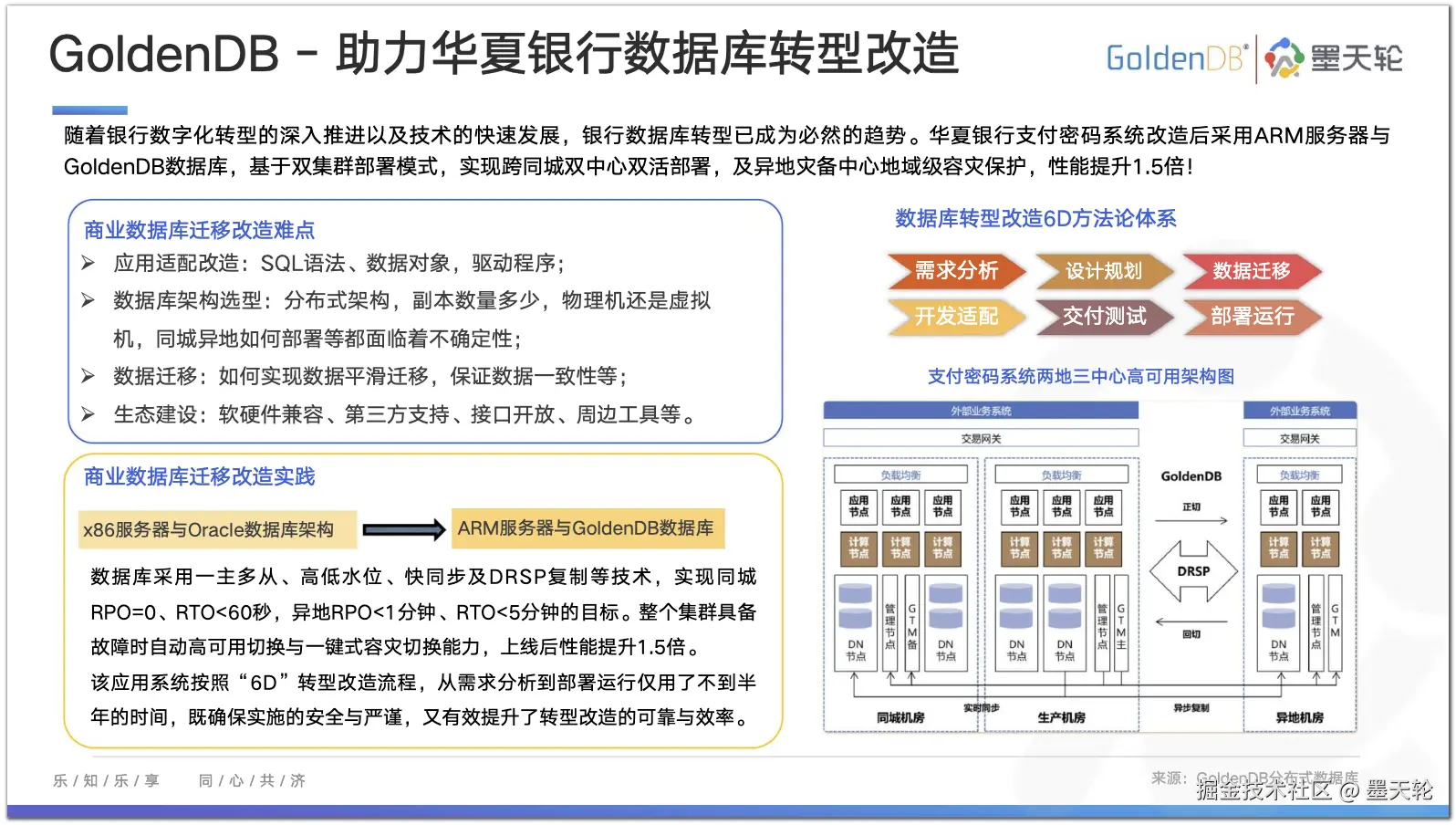Click the GoldenDB label above 正切
Viewport: 1456px width, 825px height.
coord(1191,476)
